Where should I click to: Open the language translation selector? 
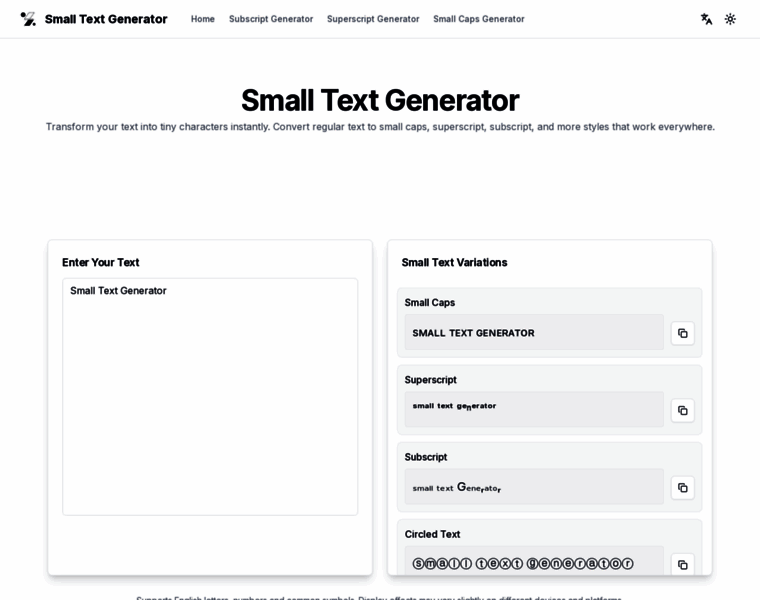coord(706,19)
